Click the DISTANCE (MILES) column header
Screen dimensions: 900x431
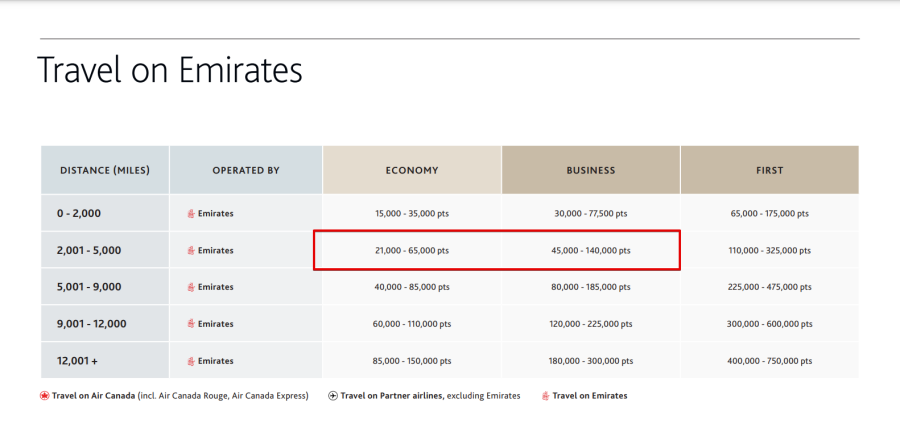[105, 170]
